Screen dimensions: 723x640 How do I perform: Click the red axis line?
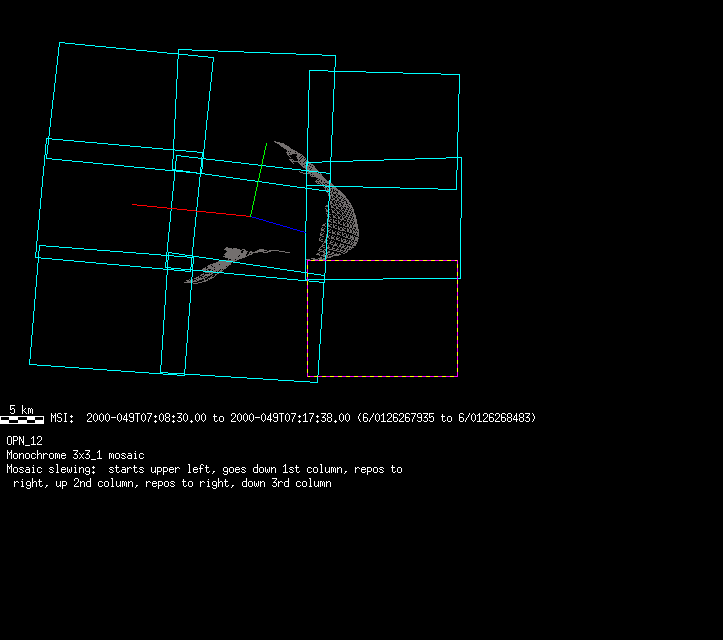[x=190, y=210]
